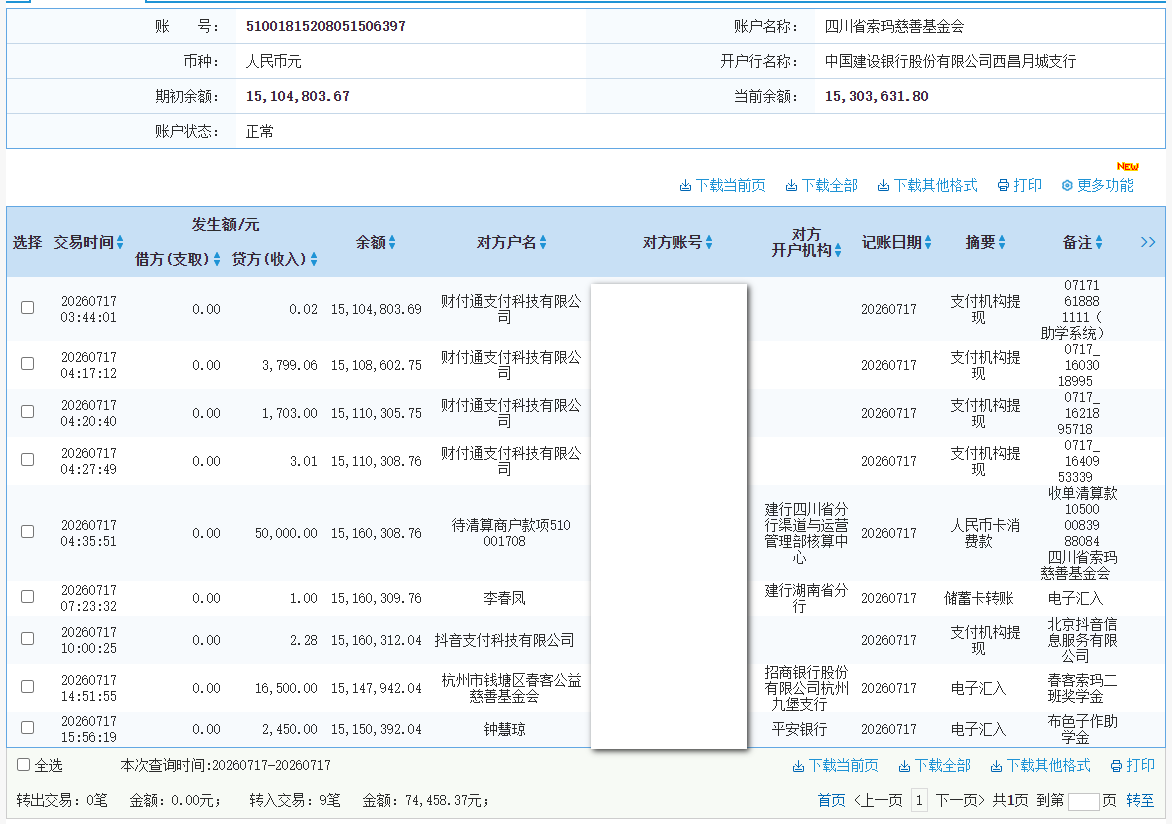Image resolution: width=1172 pixels, height=824 pixels.
Task: Go to 首页 first page
Action: point(831,801)
